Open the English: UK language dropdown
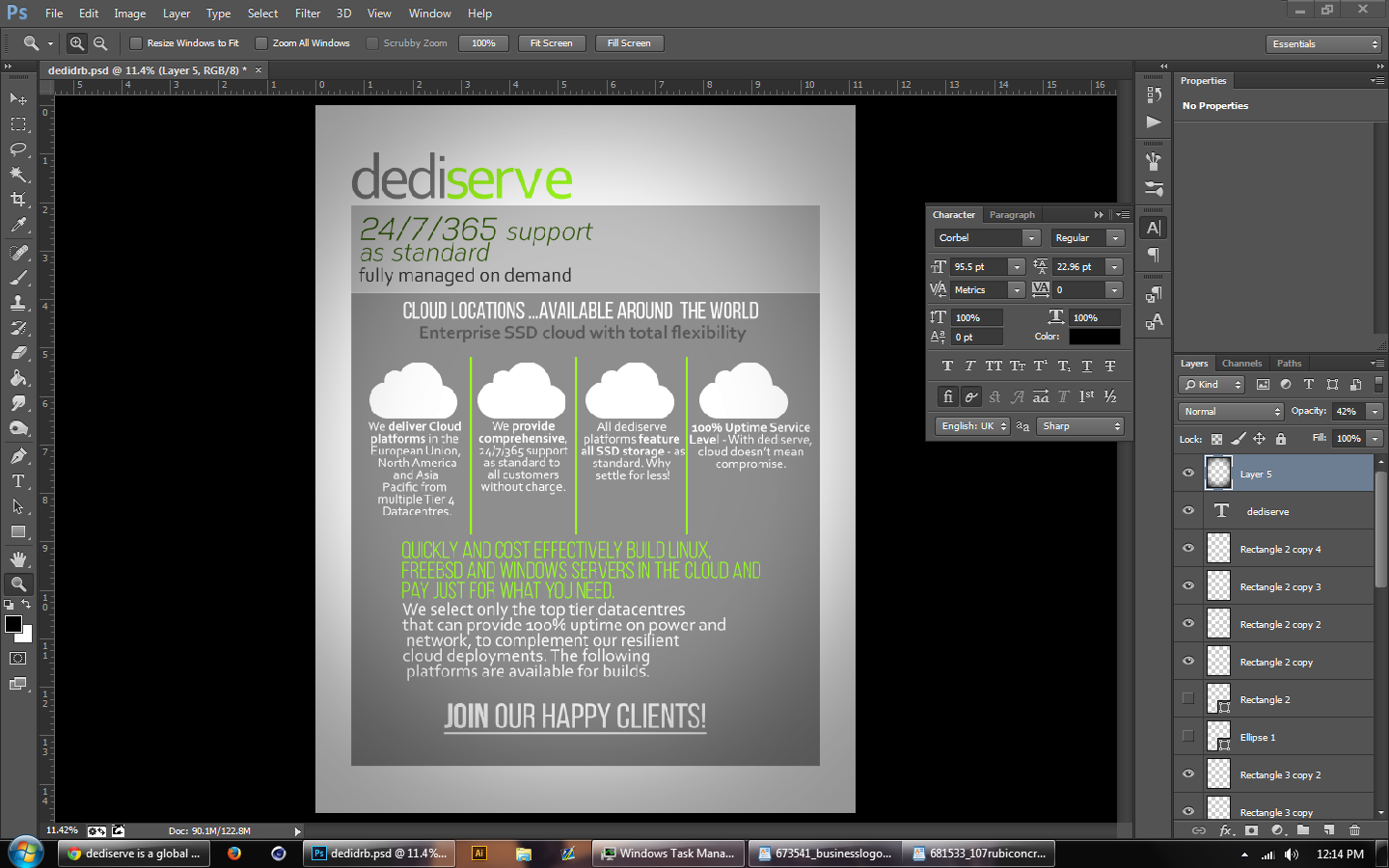1389x868 pixels. [972, 426]
